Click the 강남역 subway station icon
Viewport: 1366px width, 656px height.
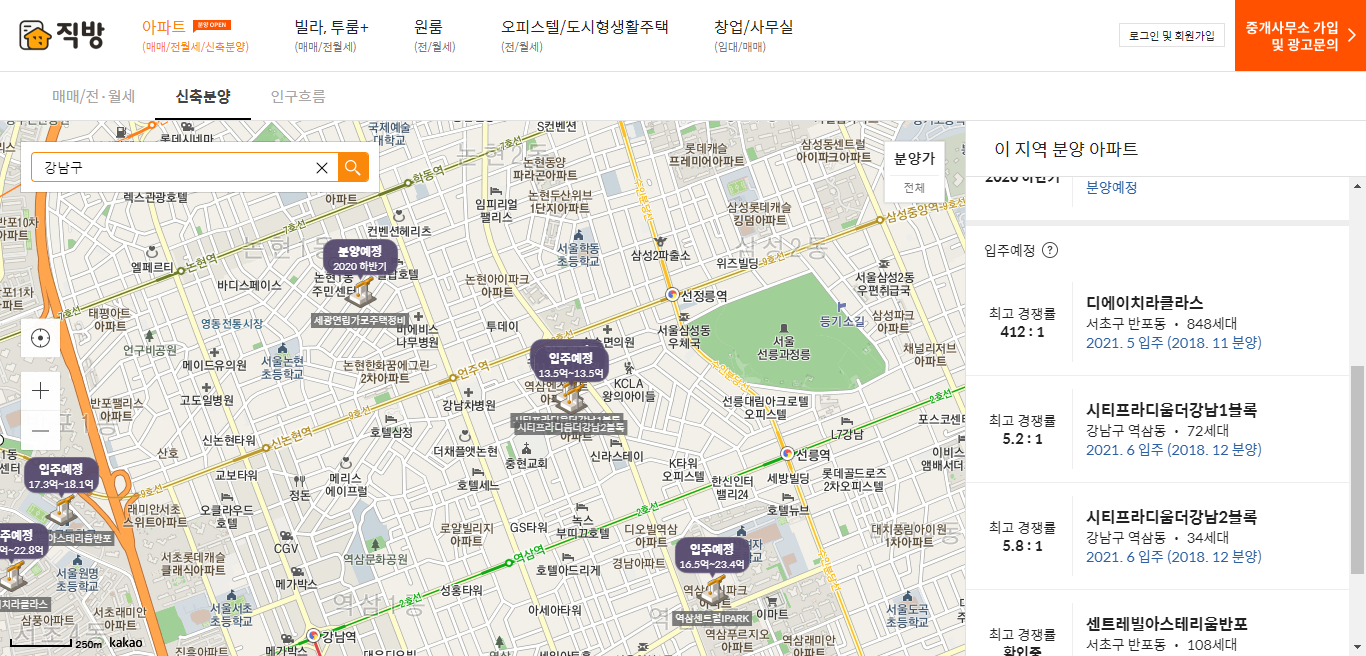coord(313,635)
